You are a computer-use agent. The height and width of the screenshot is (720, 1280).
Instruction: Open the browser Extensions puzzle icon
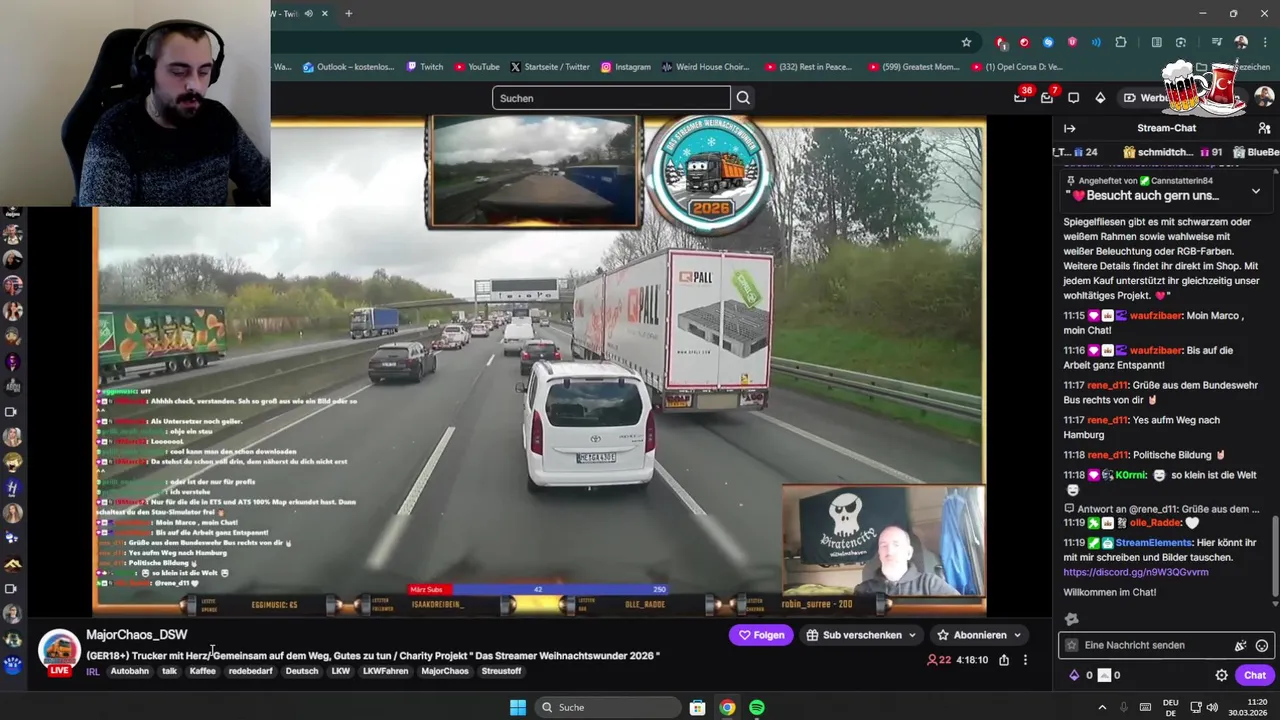coord(1120,42)
